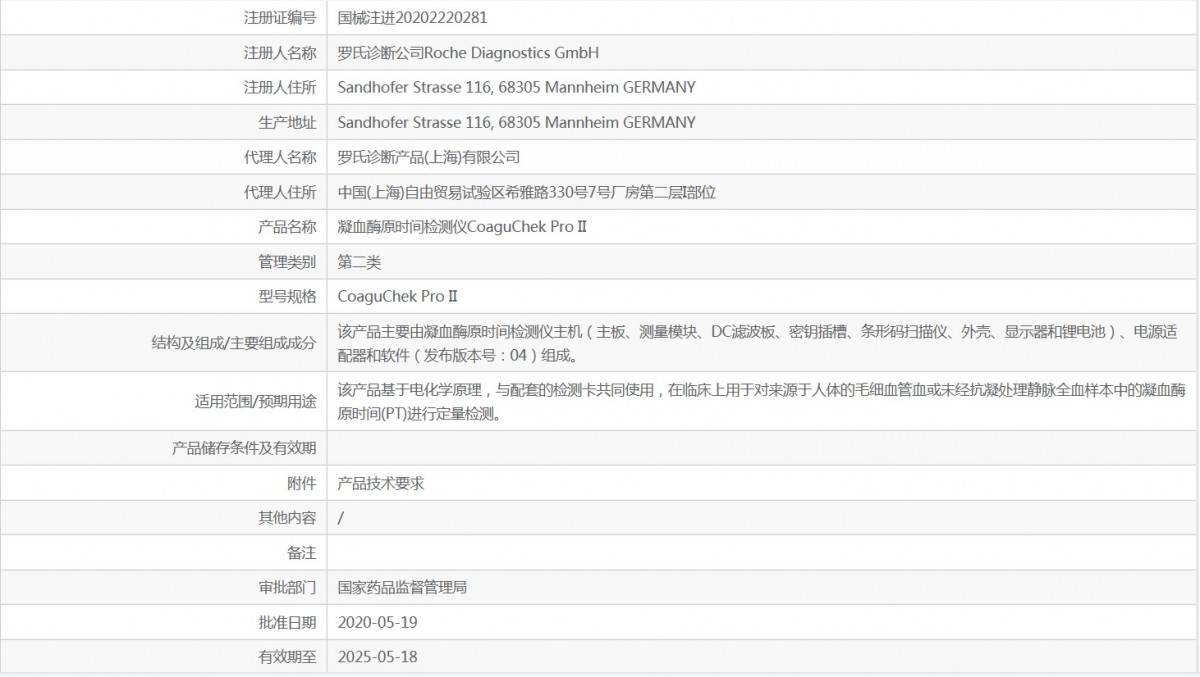Click the label 备注
This screenshot has width=1200, height=677.
pyautogui.click(x=302, y=553)
